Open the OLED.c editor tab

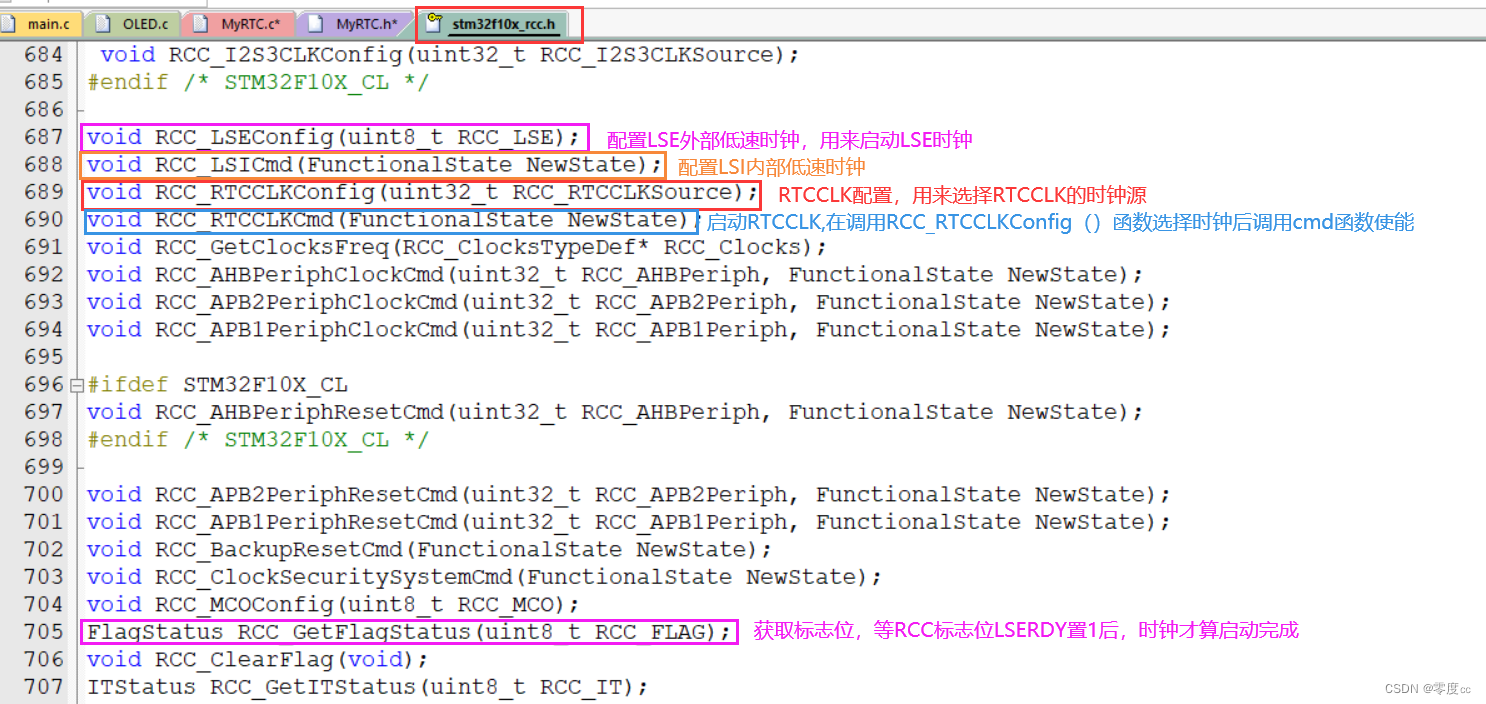(x=133, y=22)
